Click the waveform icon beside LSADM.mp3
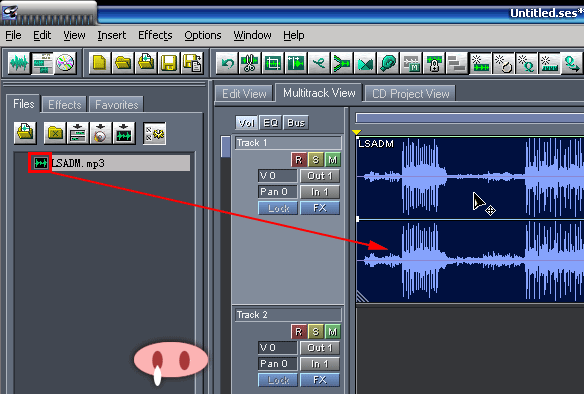This screenshot has width=584, height=394. tap(40, 163)
